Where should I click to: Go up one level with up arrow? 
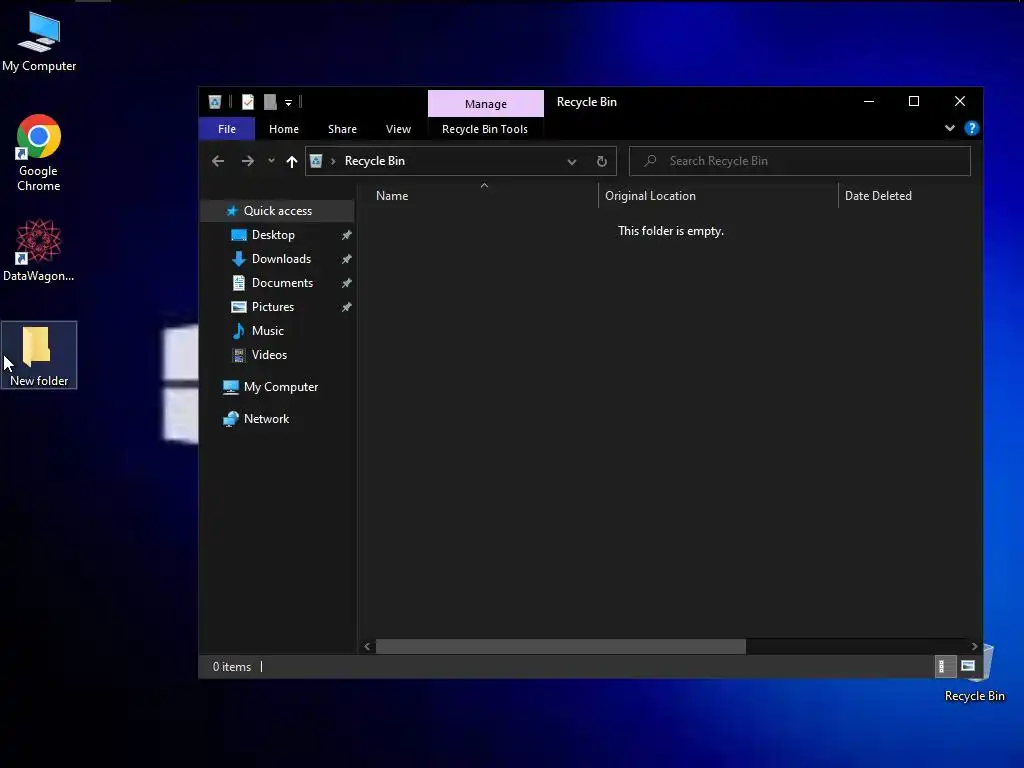tap(292, 161)
